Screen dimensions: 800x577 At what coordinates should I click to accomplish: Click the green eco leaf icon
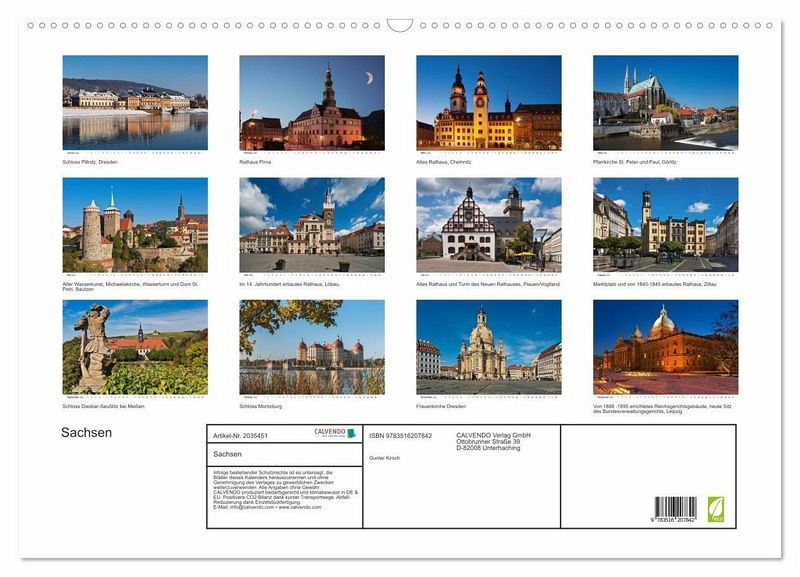[716, 508]
